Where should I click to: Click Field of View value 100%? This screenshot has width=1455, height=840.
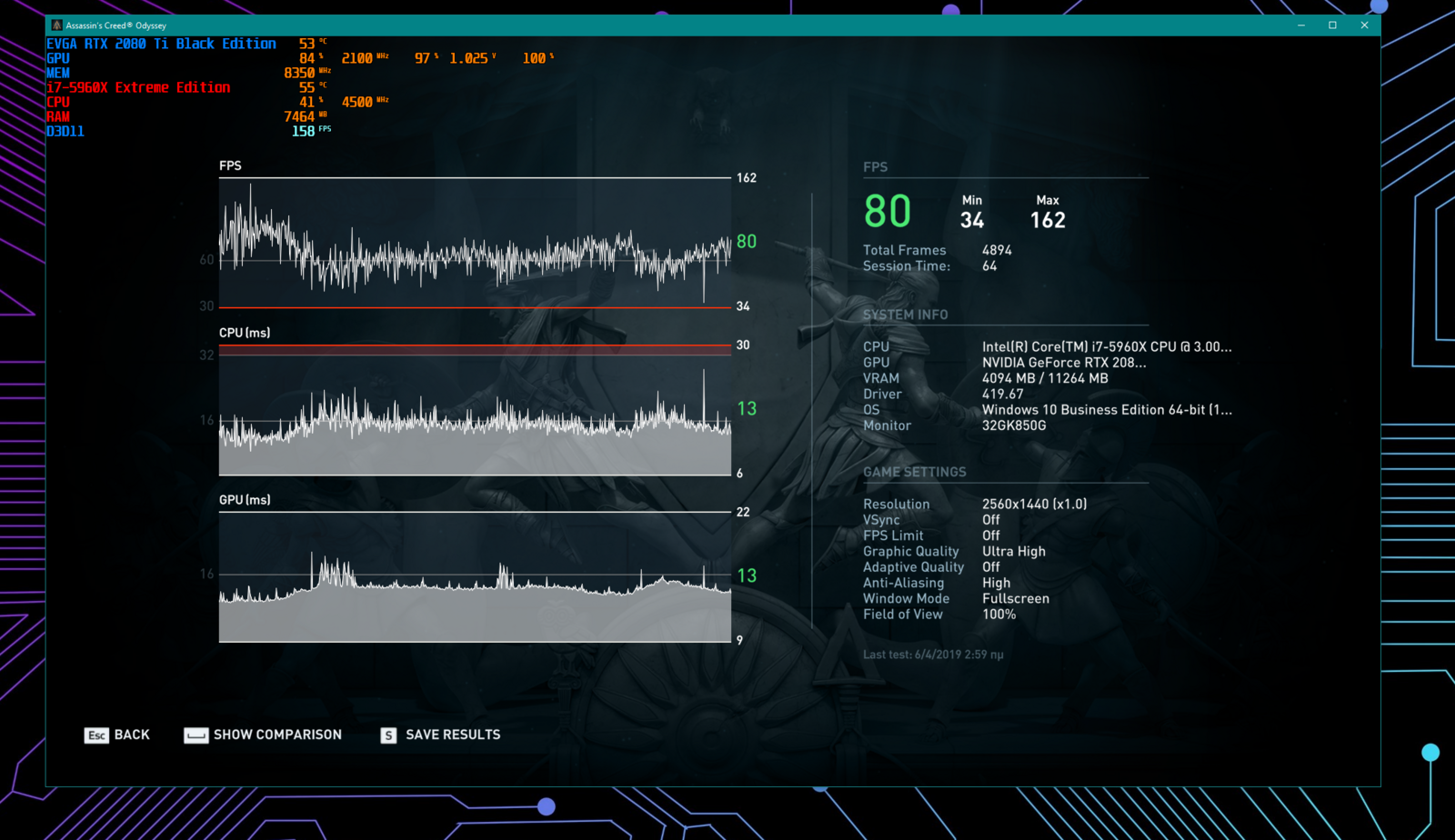pos(998,615)
